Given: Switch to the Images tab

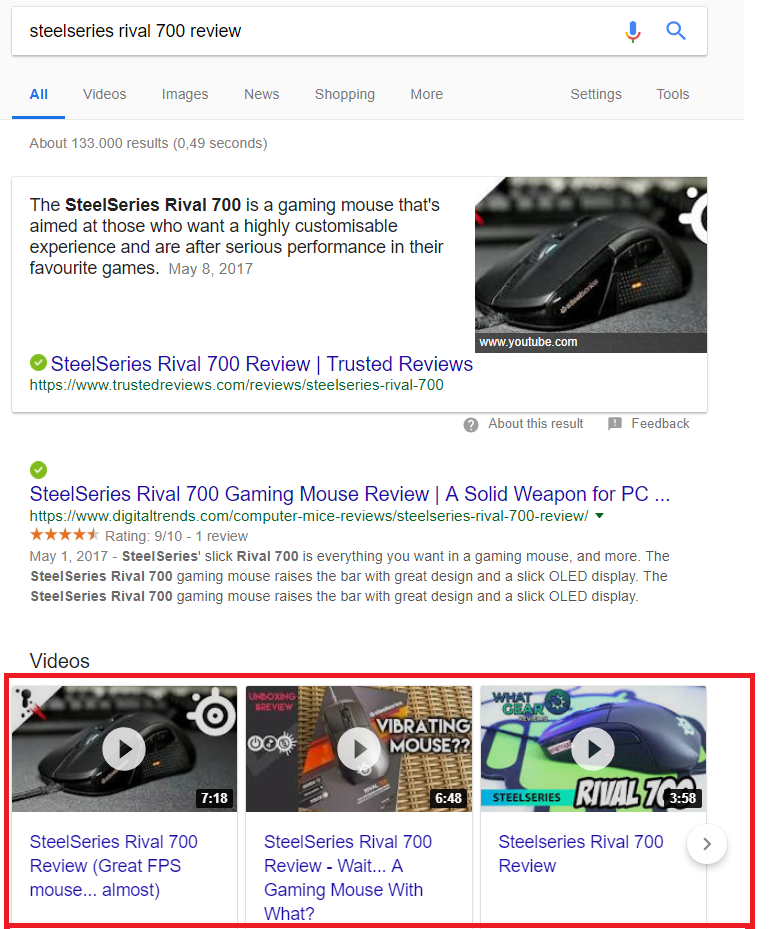Looking at the screenshot, I should tap(185, 94).
